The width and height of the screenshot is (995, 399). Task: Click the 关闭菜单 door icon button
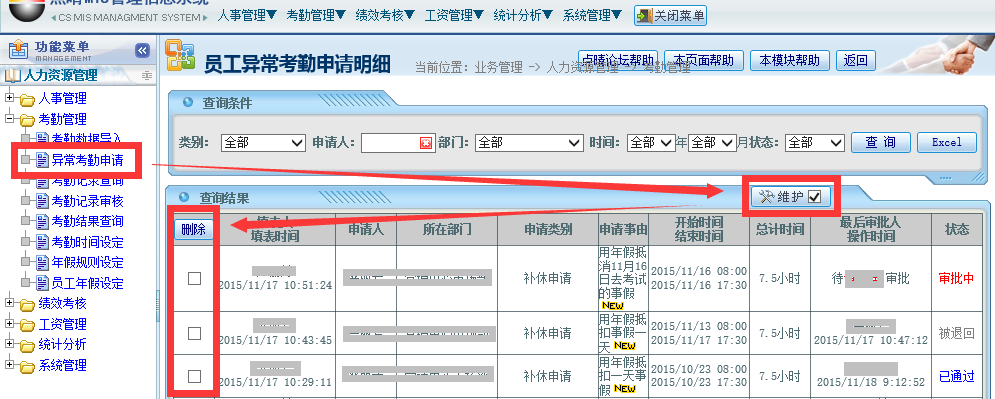tap(644, 15)
